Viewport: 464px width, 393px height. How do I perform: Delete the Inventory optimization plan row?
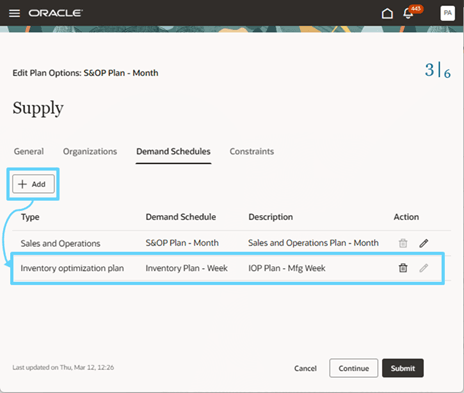point(403,268)
